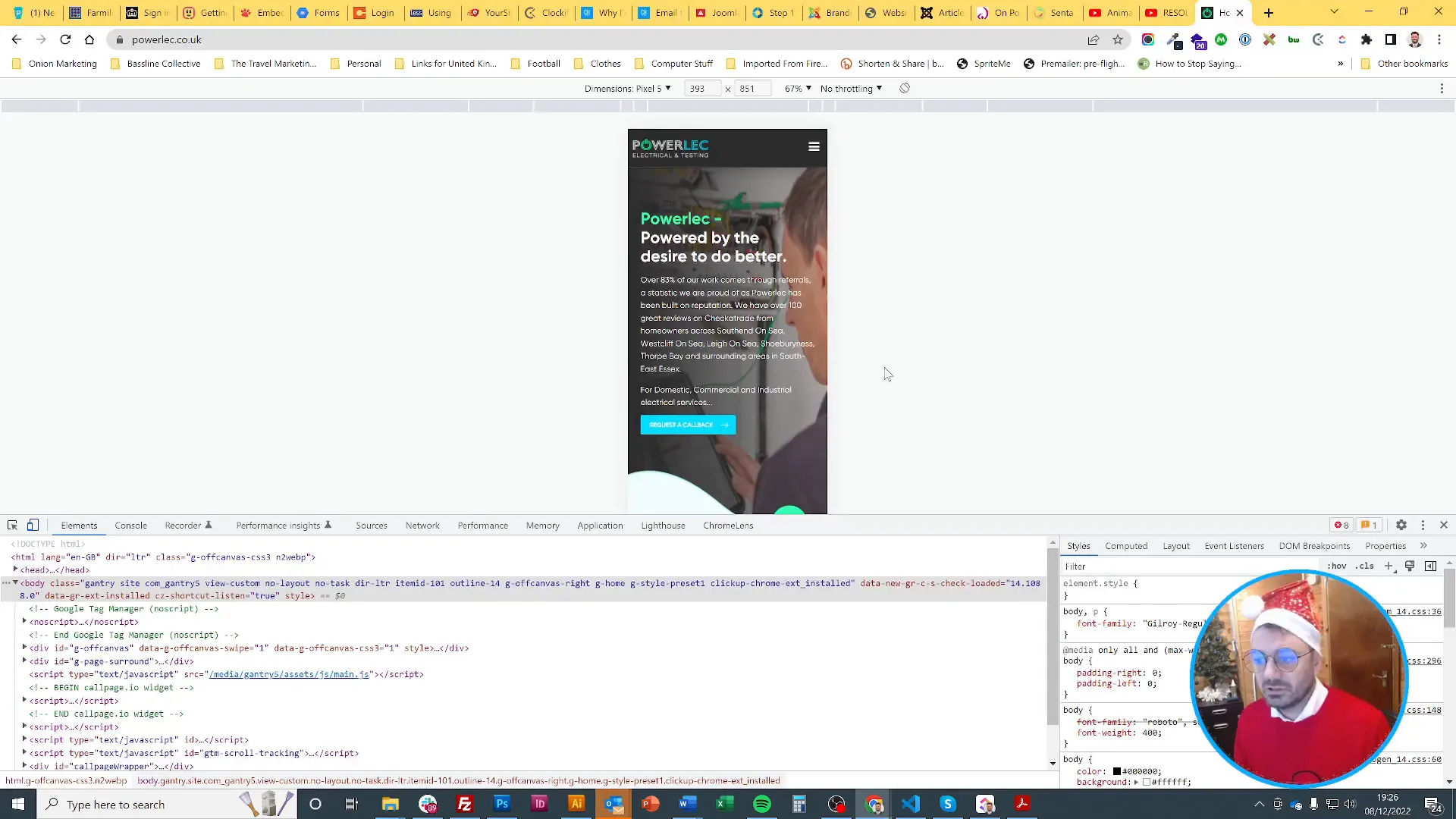Click the REQUEST A CALLBACK button

[x=688, y=425]
